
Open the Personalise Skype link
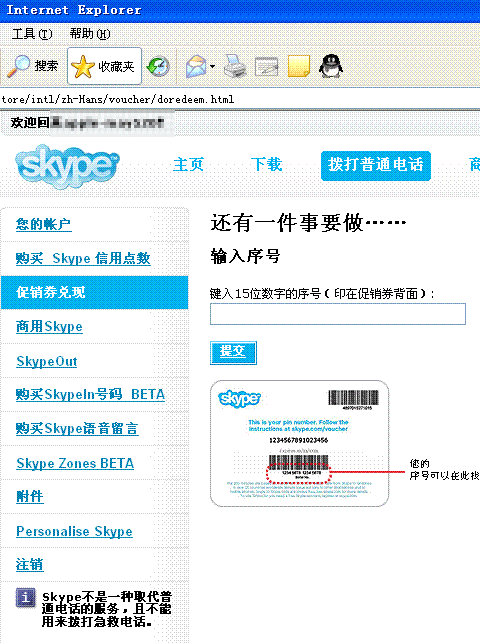[74, 531]
